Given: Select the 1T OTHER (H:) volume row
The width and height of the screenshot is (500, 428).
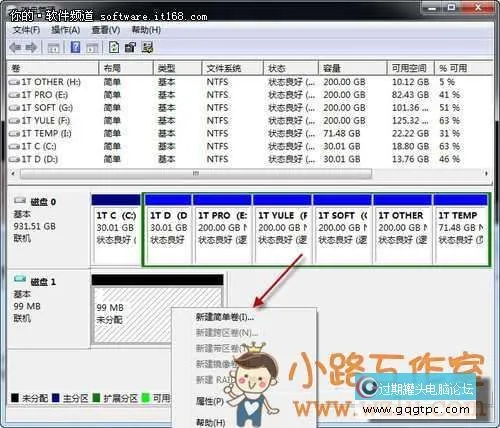Looking at the screenshot, I should pos(250,82).
